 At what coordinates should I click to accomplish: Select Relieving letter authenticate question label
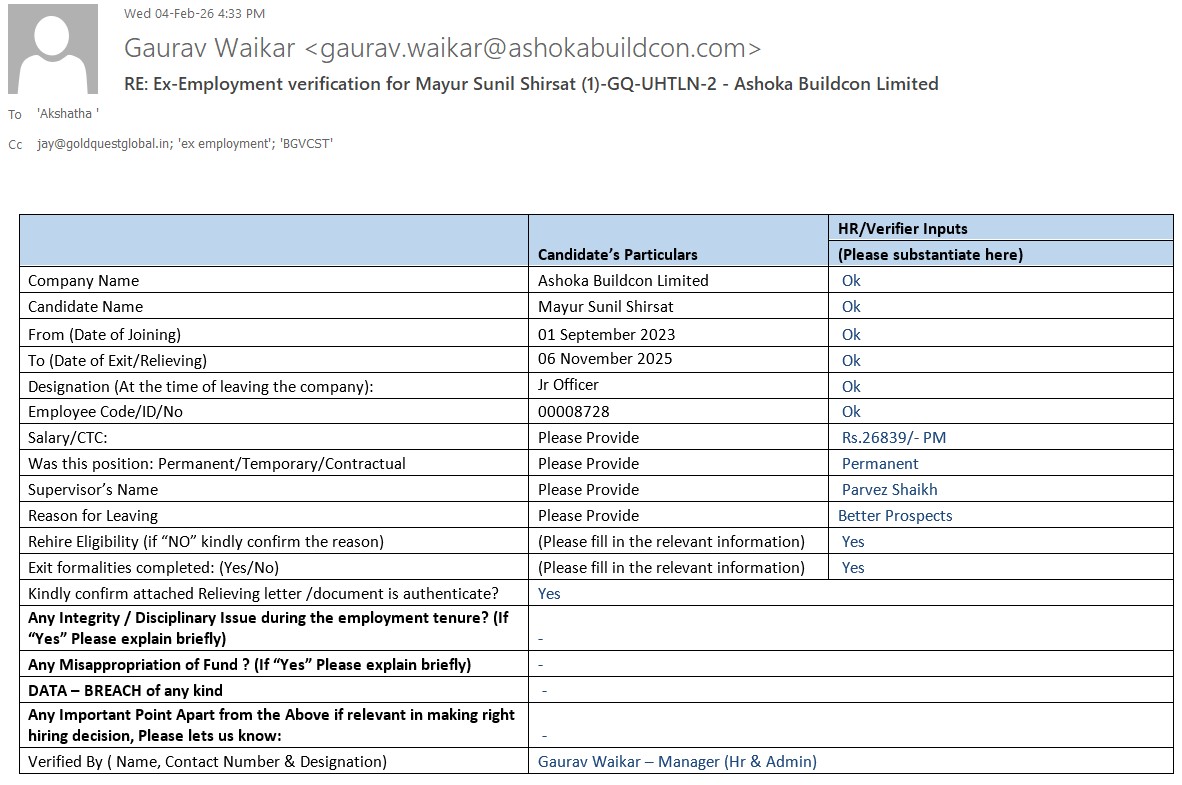[263, 594]
